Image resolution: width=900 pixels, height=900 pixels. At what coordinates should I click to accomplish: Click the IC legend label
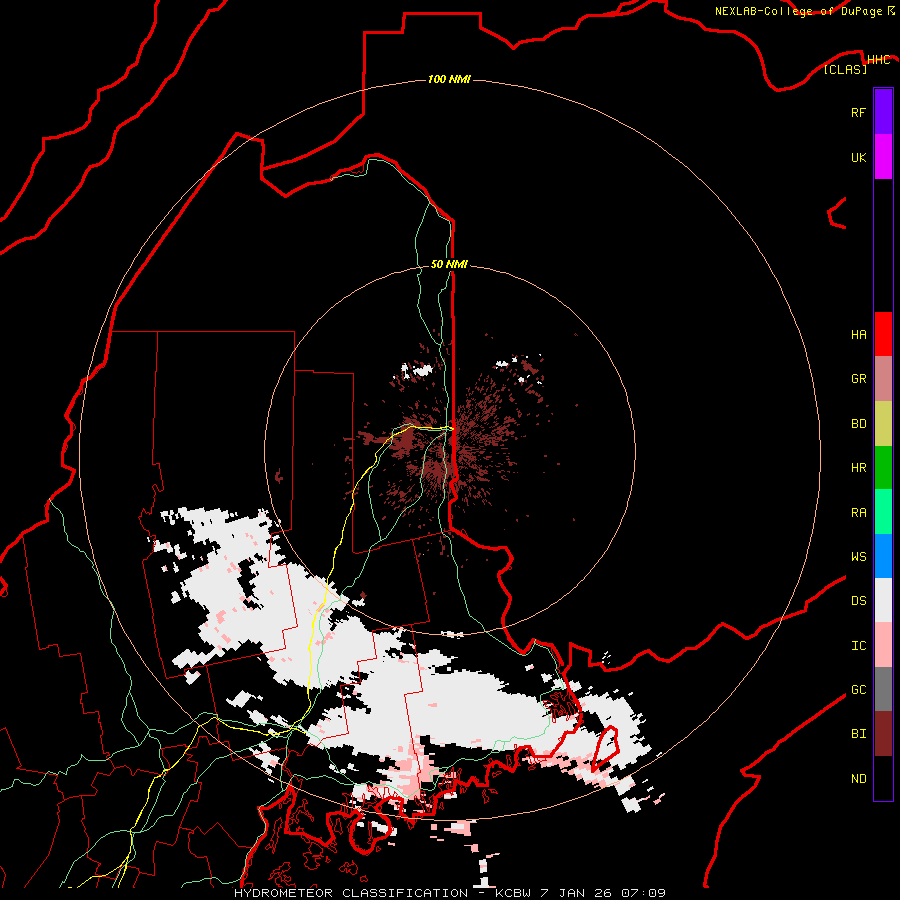(858, 646)
